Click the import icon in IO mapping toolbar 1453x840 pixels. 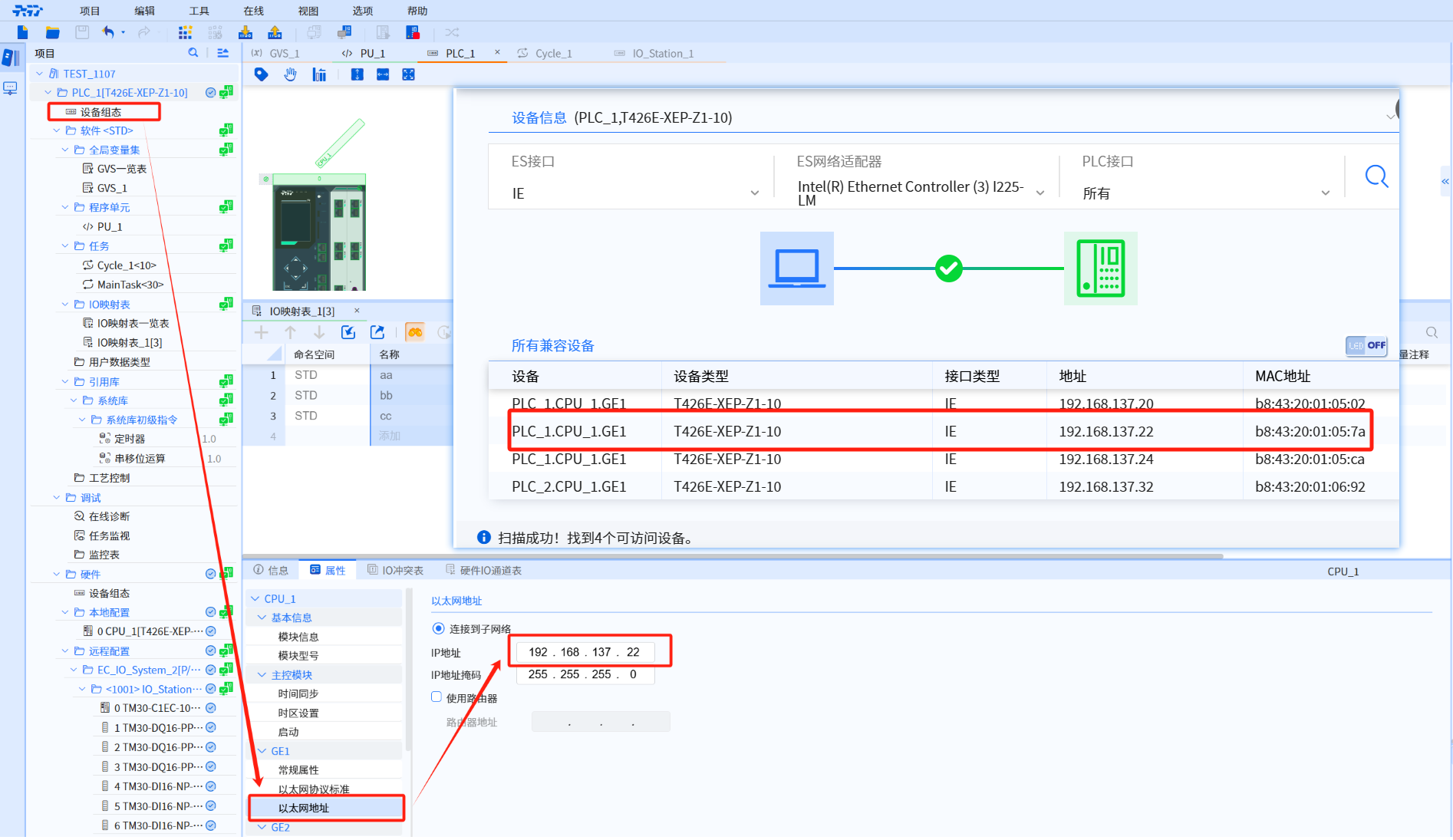click(x=348, y=332)
